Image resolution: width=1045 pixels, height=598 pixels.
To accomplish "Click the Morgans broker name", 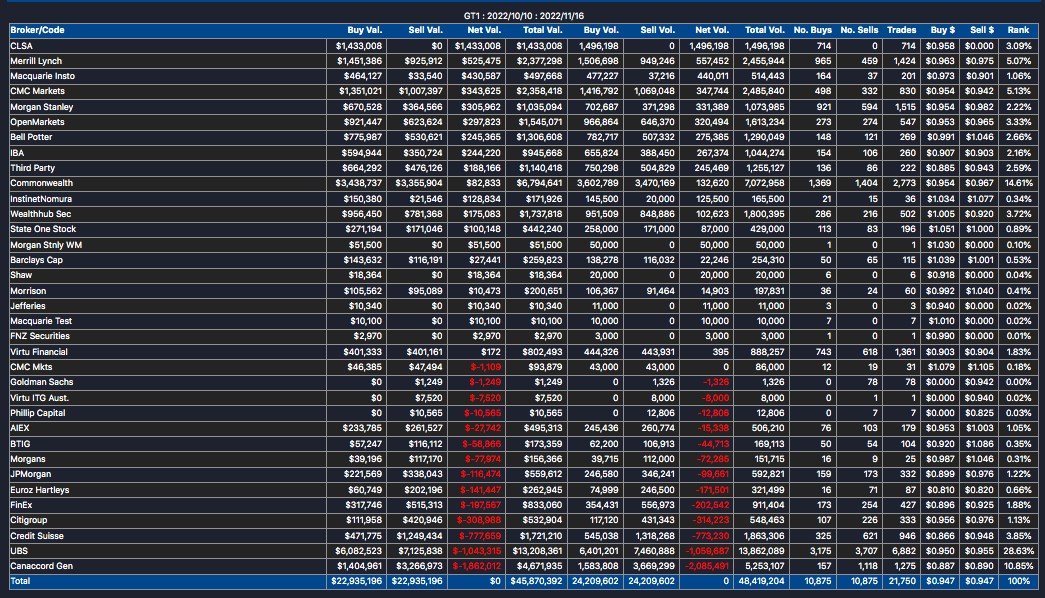I will [x=27, y=459].
